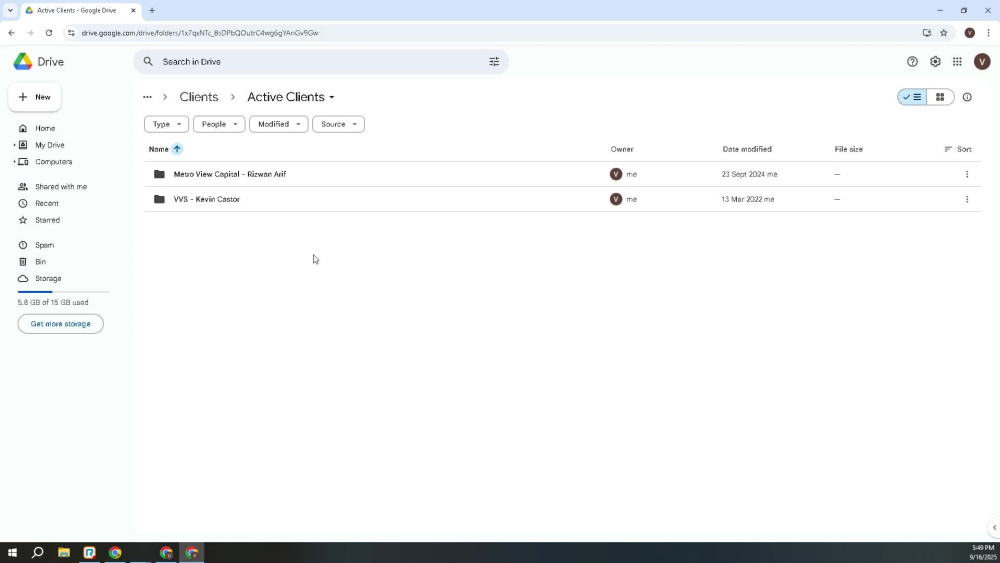Image resolution: width=1000 pixels, height=563 pixels.
Task: Open advanced search filter options icon
Action: pyautogui.click(x=494, y=62)
